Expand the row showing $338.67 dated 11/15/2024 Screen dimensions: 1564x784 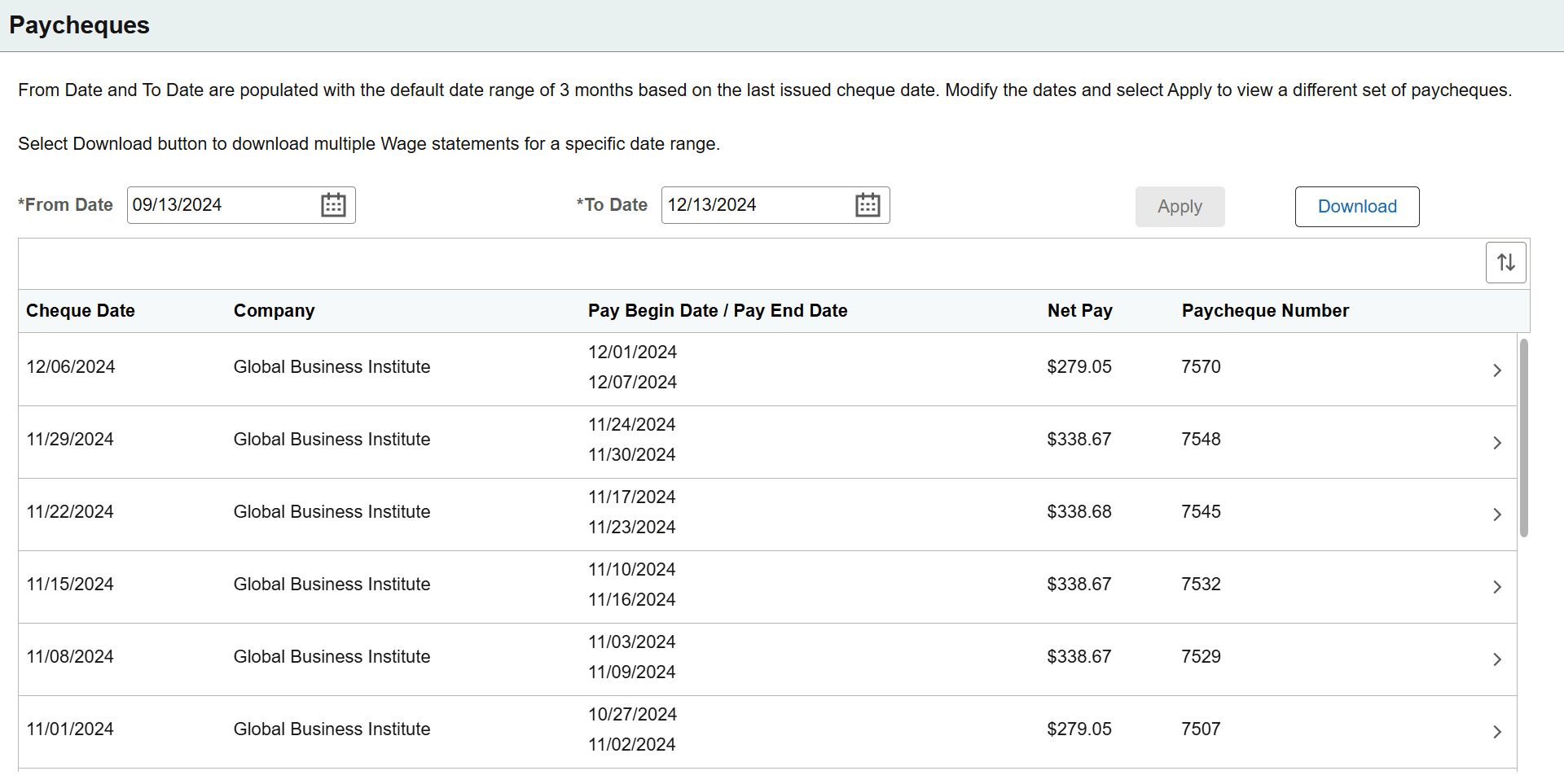tap(1497, 586)
